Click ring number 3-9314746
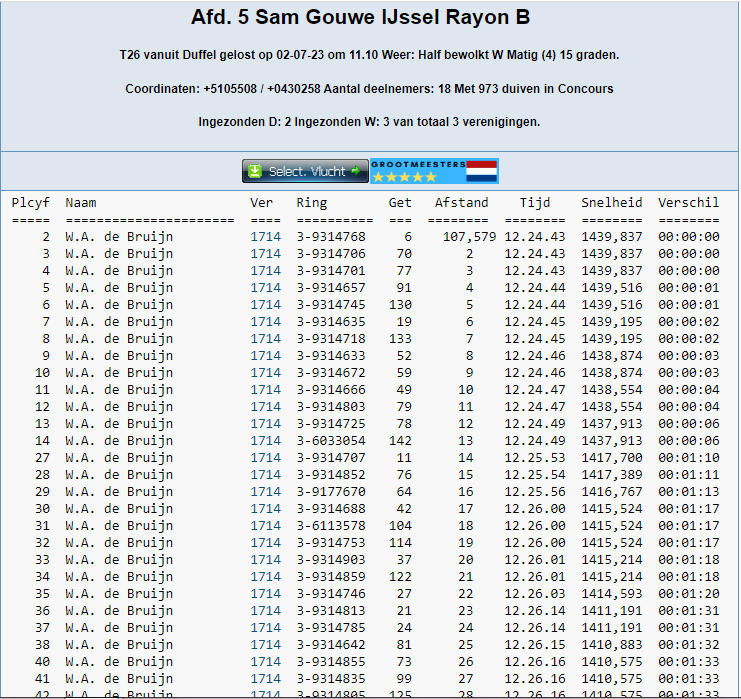This screenshot has height=699, width=741. 331,594
